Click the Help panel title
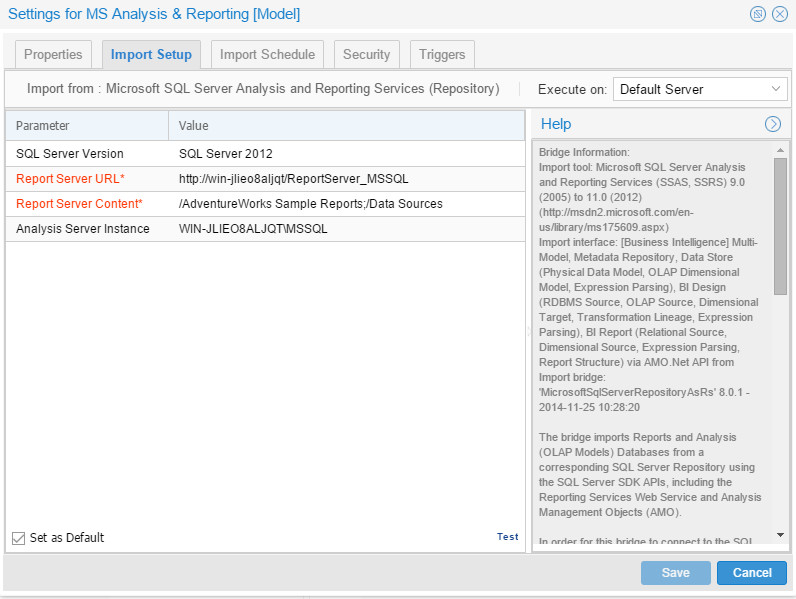The width and height of the screenshot is (796, 599). coord(556,124)
